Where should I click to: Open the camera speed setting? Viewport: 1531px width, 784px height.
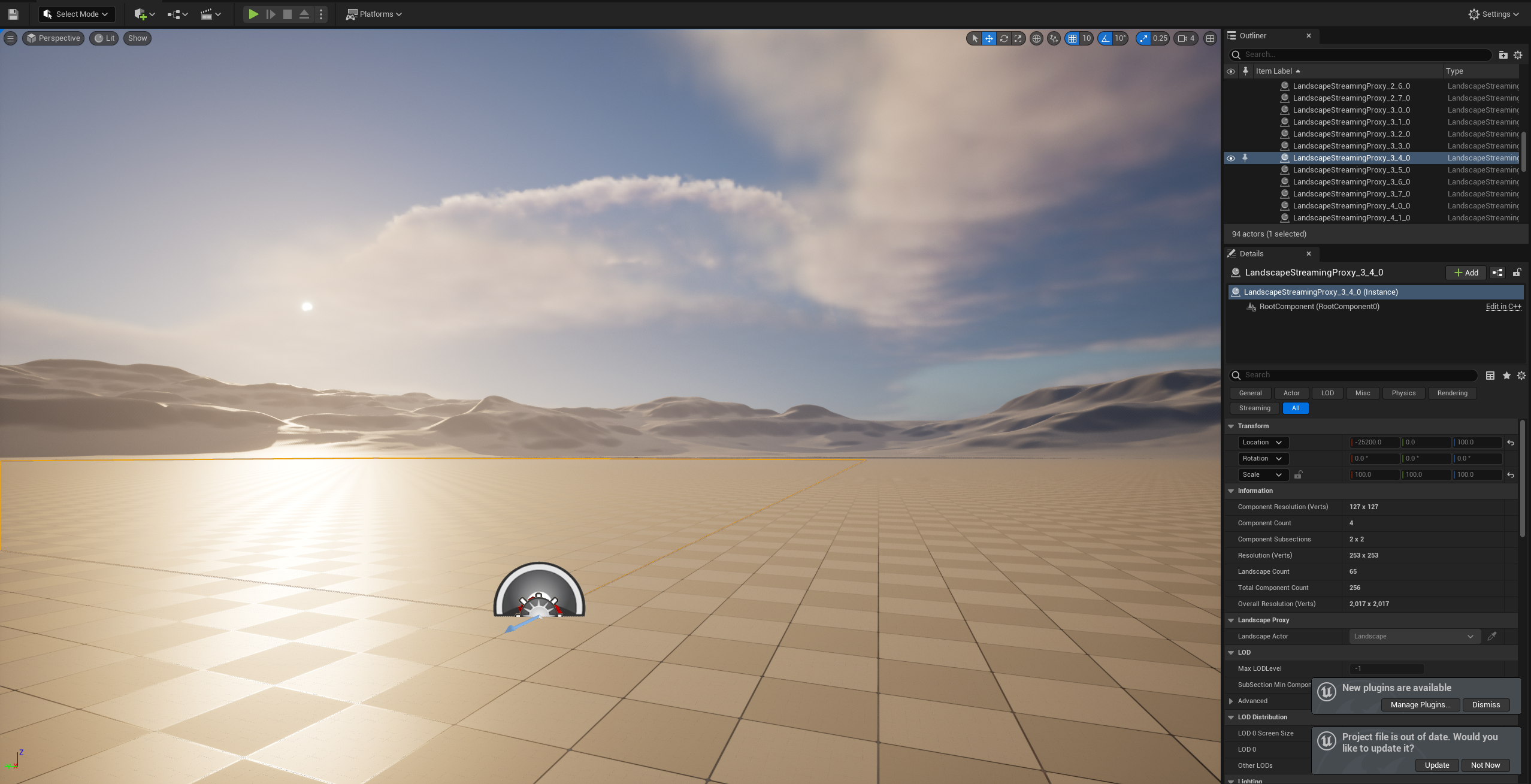tap(1186, 38)
